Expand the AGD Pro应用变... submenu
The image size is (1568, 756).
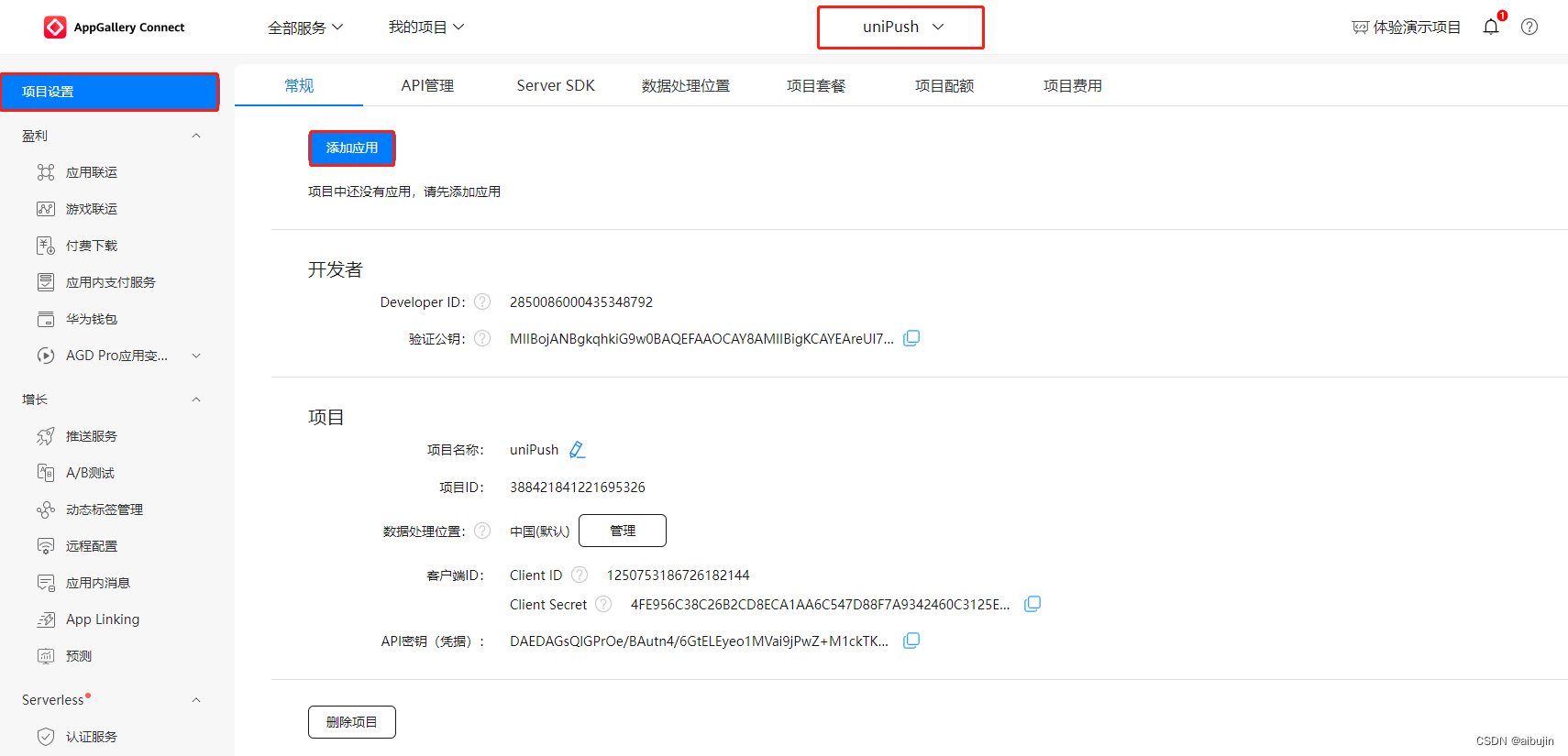pos(196,356)
